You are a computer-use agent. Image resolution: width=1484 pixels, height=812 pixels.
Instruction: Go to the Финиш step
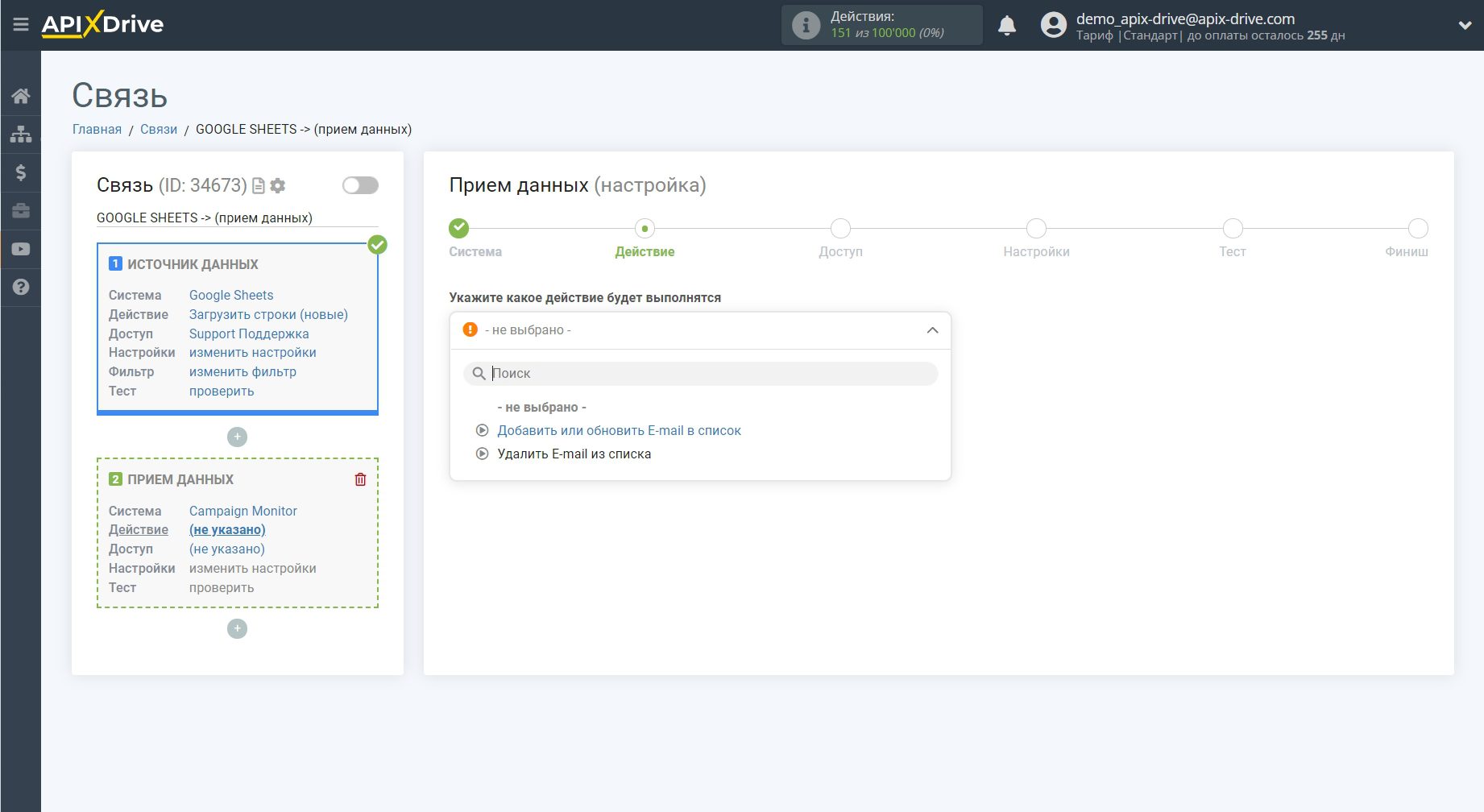tap(1418, 229)
